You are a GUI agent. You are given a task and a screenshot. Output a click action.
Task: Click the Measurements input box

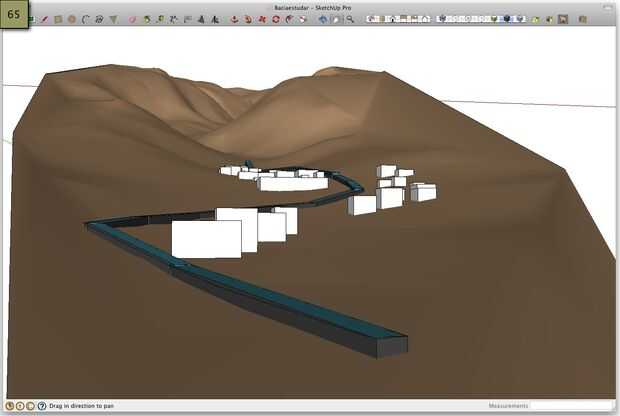tap(570, 405)
